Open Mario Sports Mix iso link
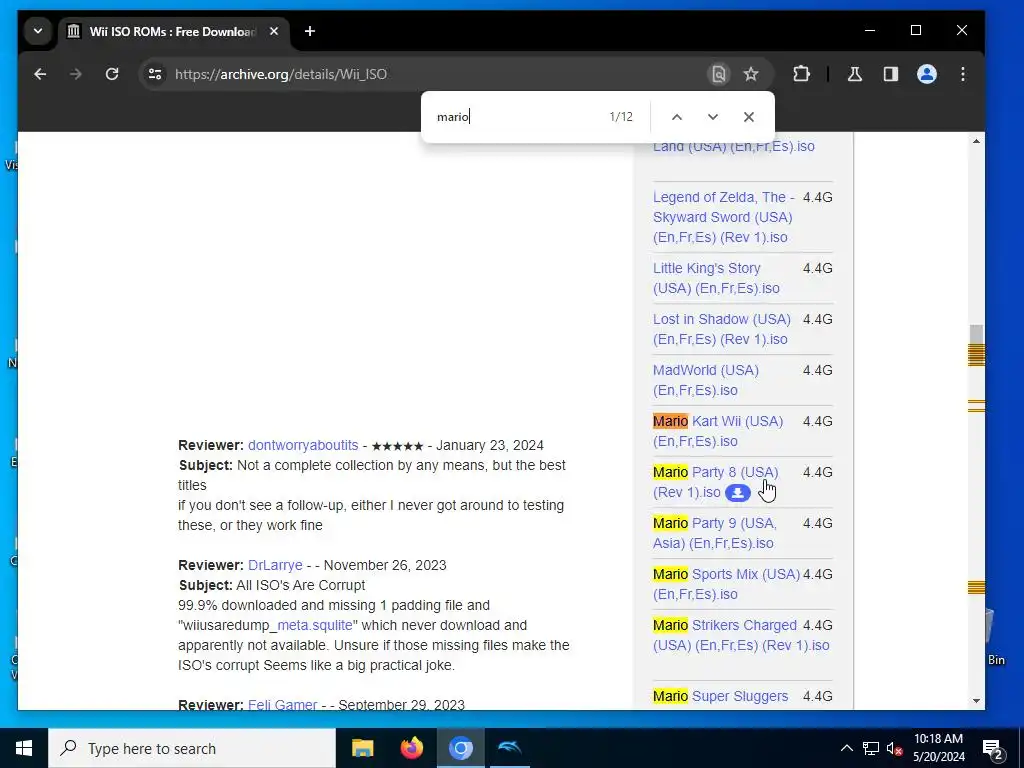This screenshot has height=768, width=1024. (726, 584)
